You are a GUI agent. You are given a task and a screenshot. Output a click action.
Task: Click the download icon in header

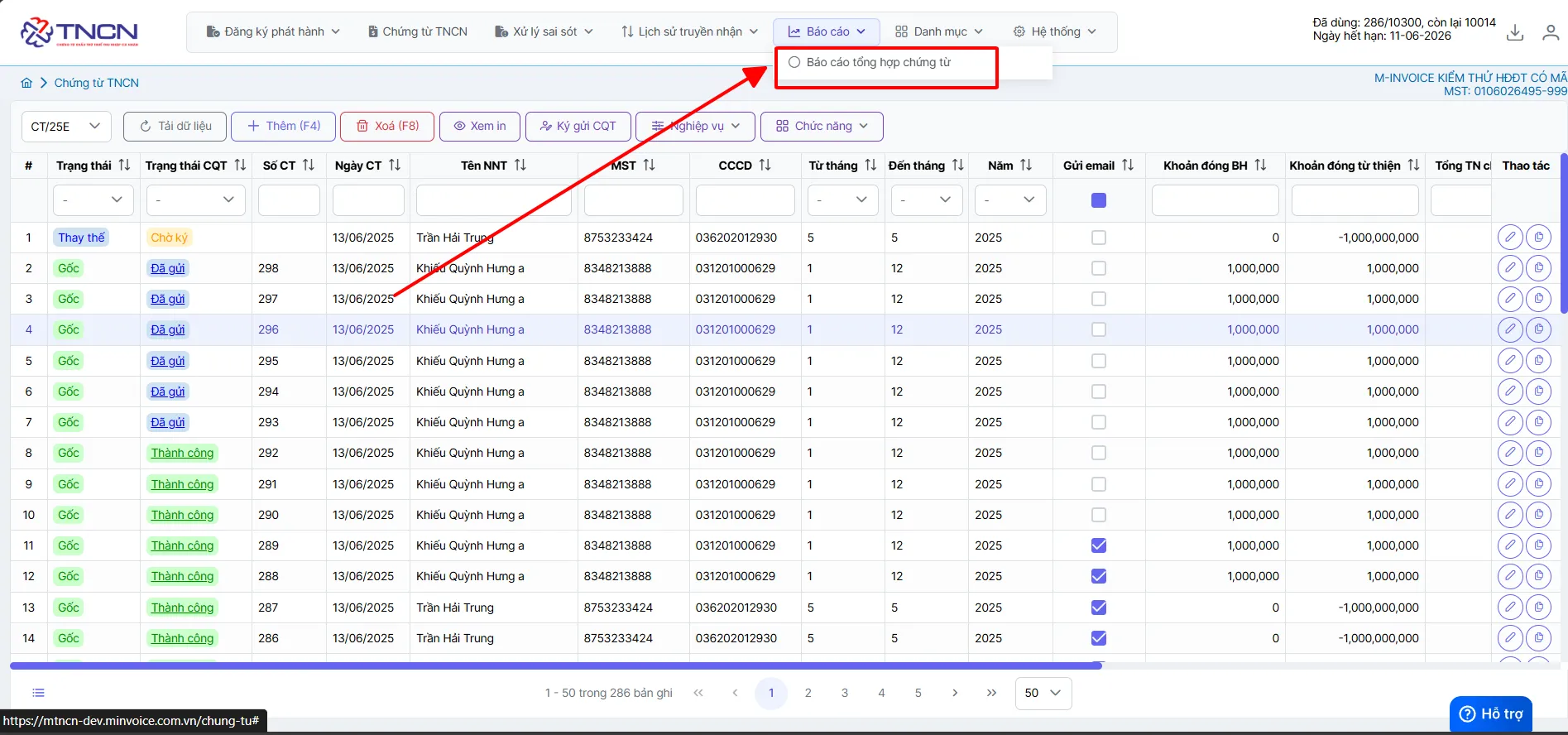pos(1515,32)
